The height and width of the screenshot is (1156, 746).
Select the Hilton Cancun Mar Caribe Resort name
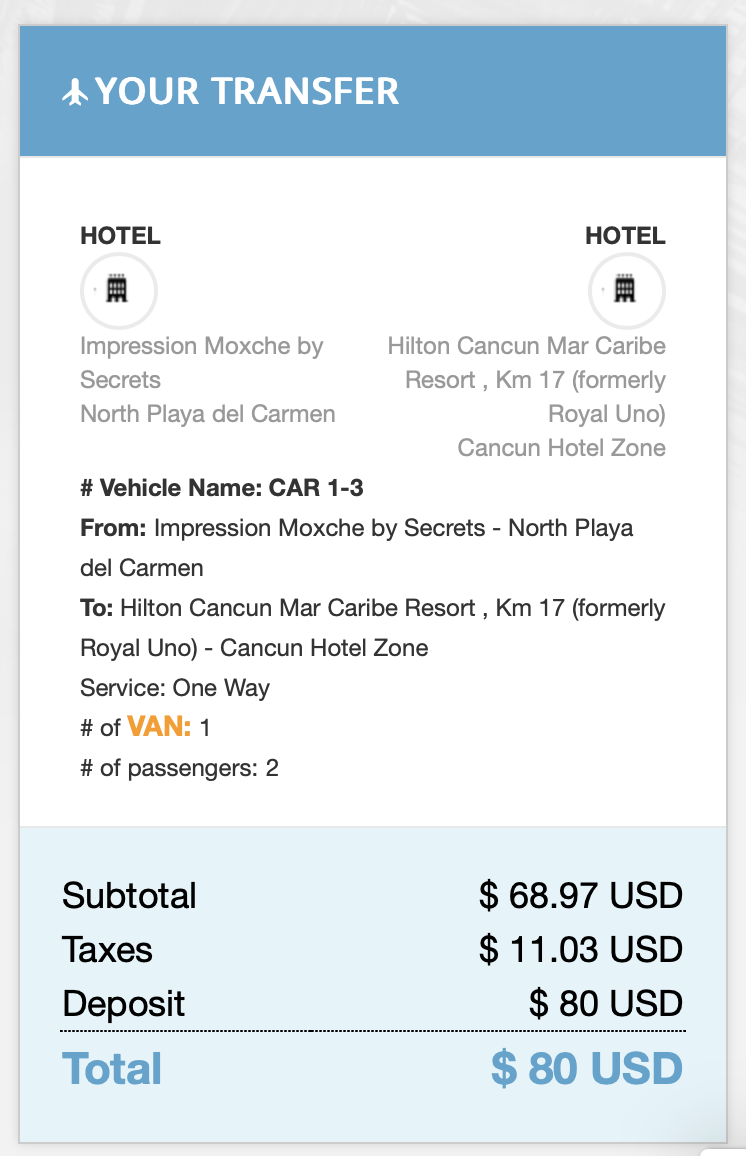click(x=526, y=380)
